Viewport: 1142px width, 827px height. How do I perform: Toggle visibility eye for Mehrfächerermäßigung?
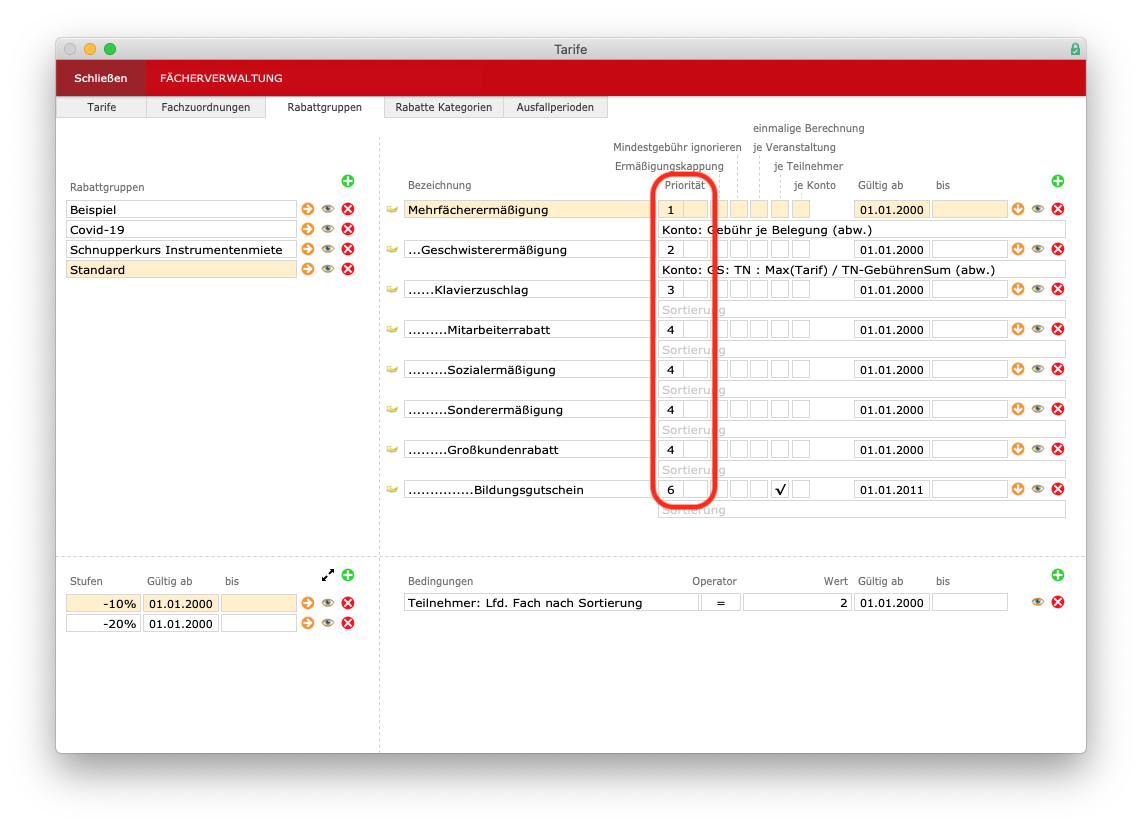[1038, 209]
